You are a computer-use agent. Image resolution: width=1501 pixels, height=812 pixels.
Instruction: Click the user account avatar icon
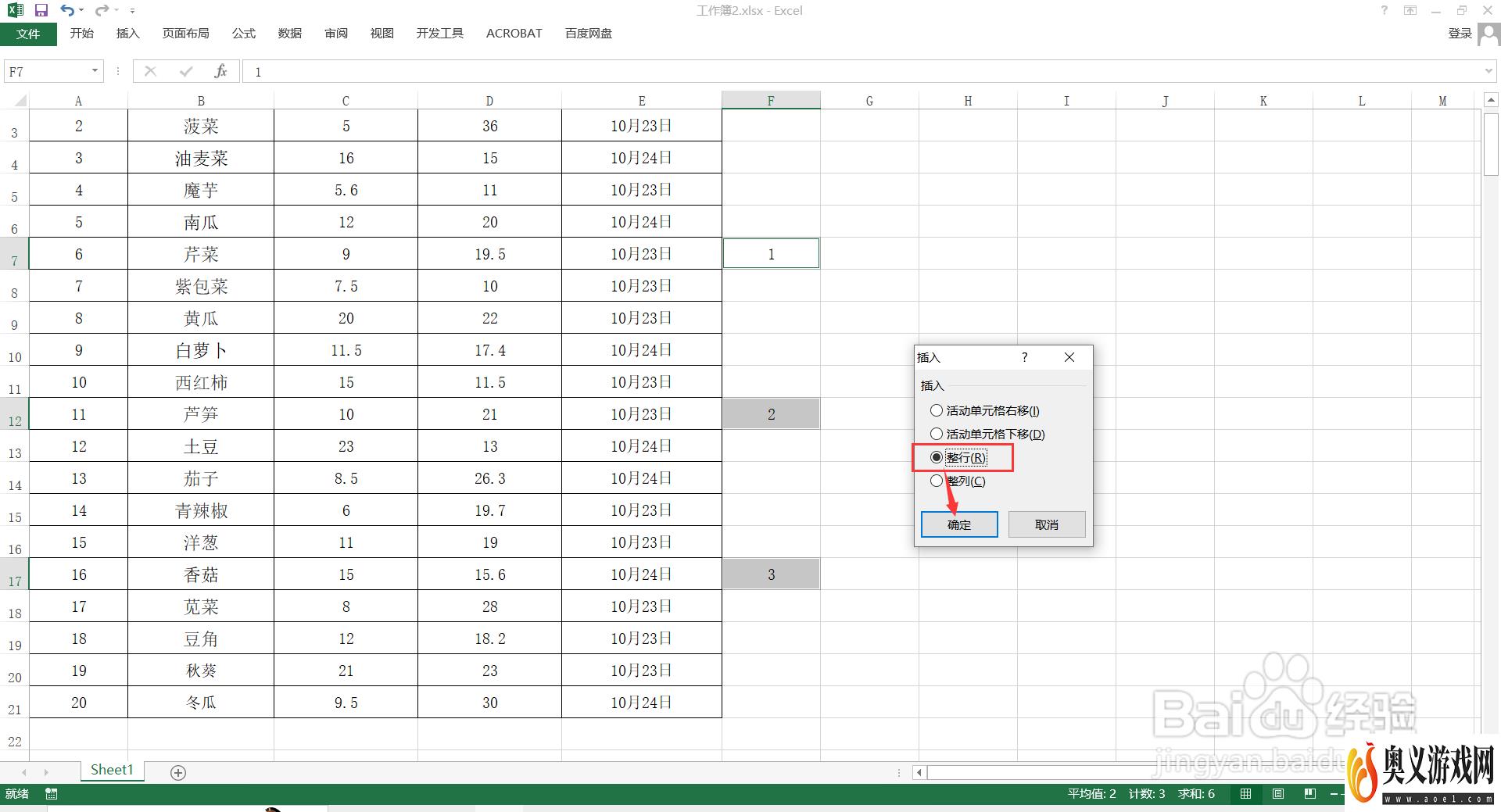[x=1488, y=34]
